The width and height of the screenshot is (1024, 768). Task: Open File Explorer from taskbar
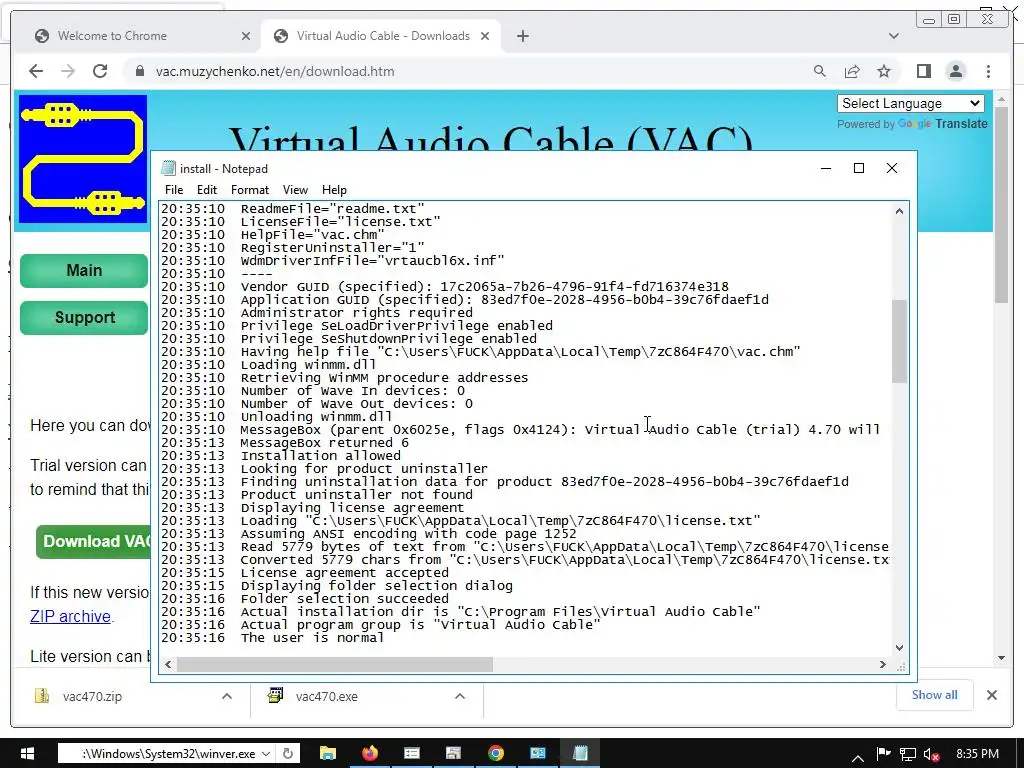[327, 753]
